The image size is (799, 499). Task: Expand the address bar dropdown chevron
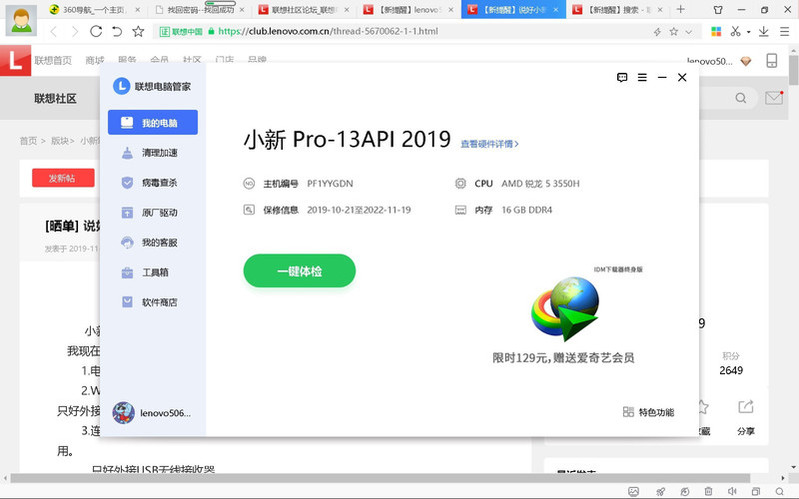(689, 32)
